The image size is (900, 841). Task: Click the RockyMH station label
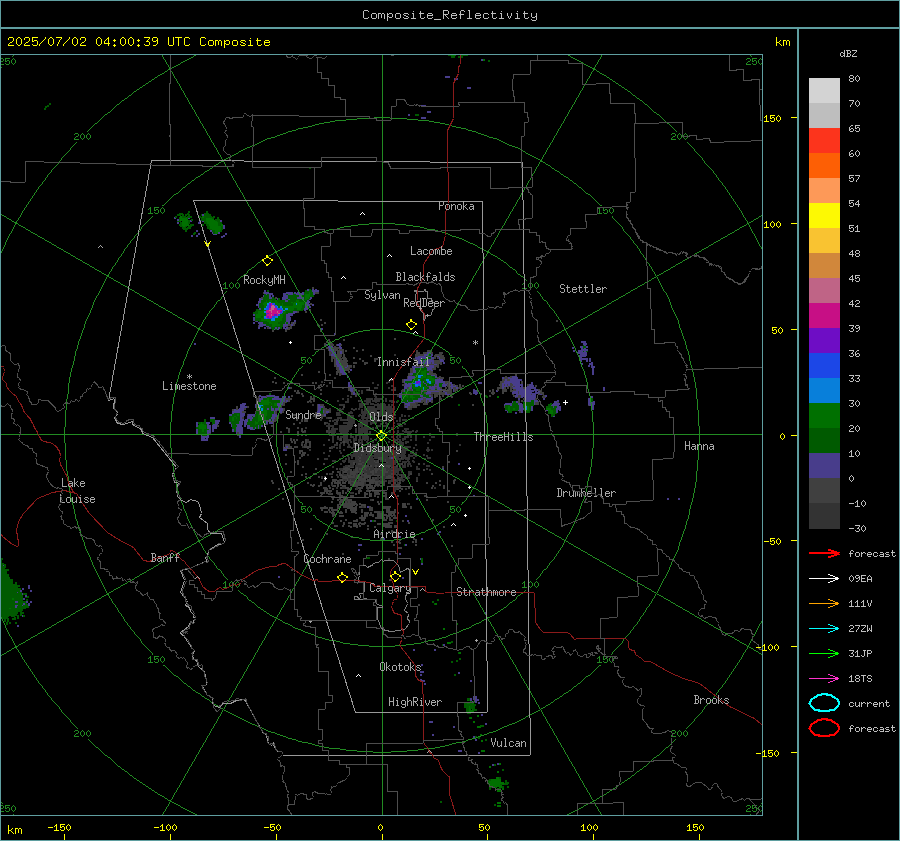264,280
